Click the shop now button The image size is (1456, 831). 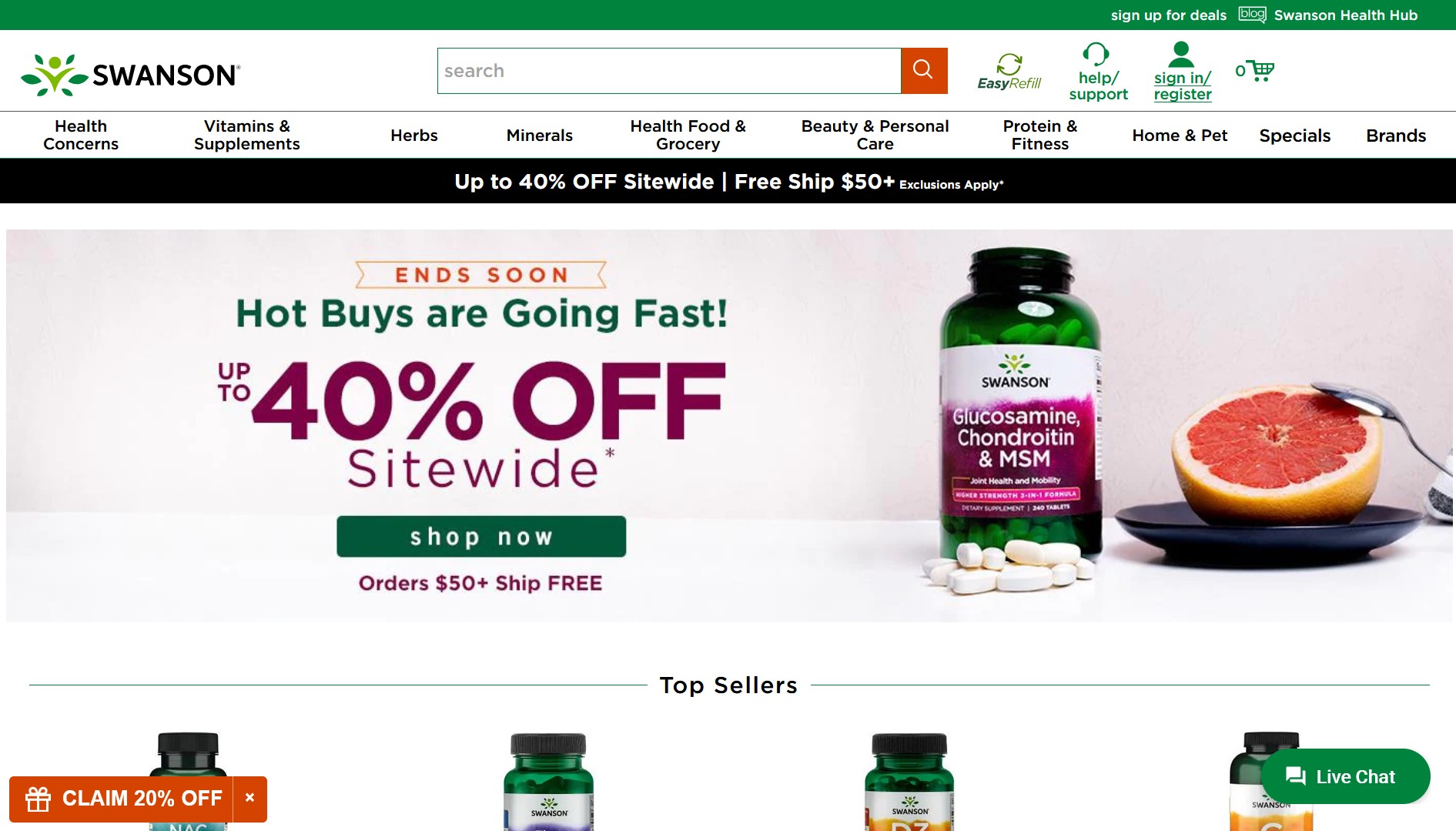pyautogui.click(x=481, y=536)
